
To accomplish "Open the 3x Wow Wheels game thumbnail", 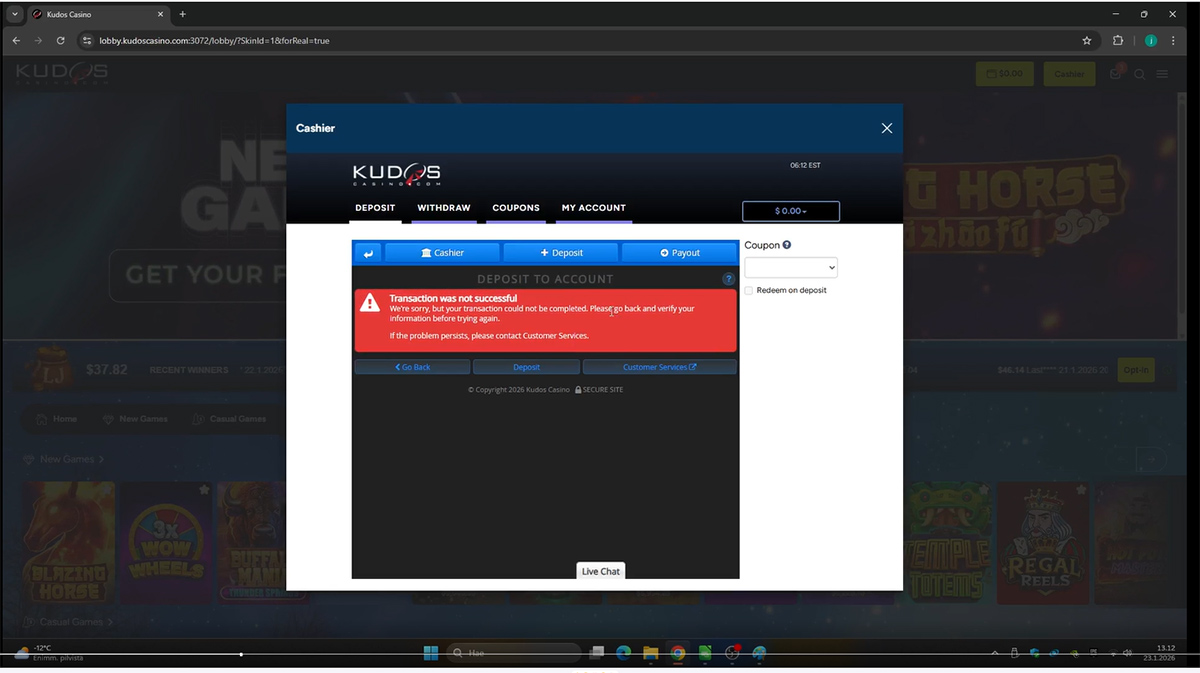I will pos(166,544).
